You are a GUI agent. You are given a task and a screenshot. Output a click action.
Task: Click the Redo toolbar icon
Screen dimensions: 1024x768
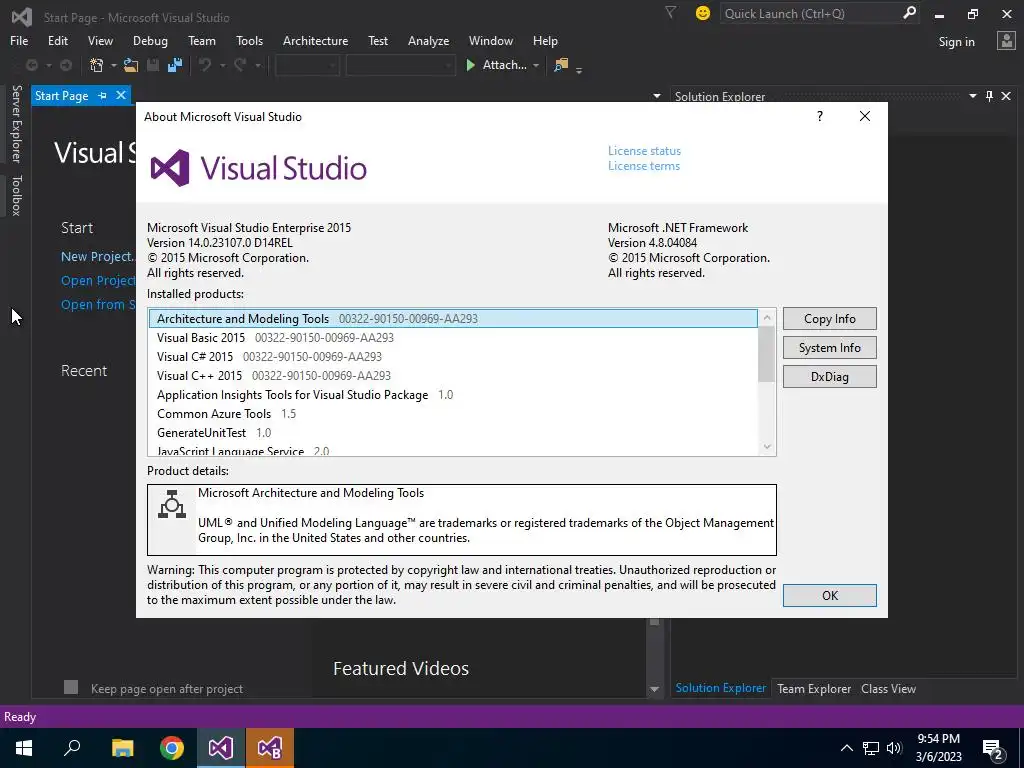[240, 65]
